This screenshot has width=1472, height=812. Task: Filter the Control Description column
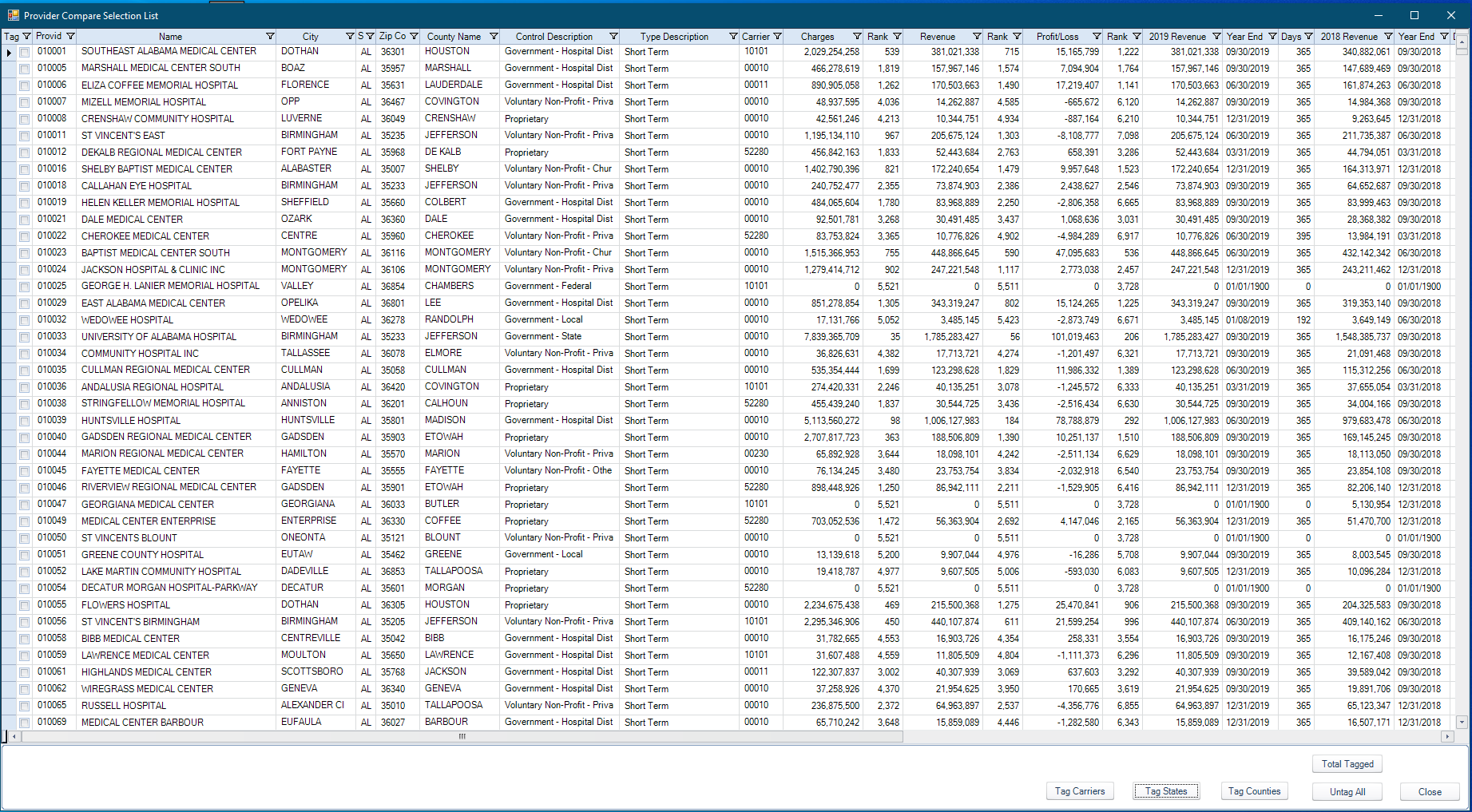click(x=613, y=36)
